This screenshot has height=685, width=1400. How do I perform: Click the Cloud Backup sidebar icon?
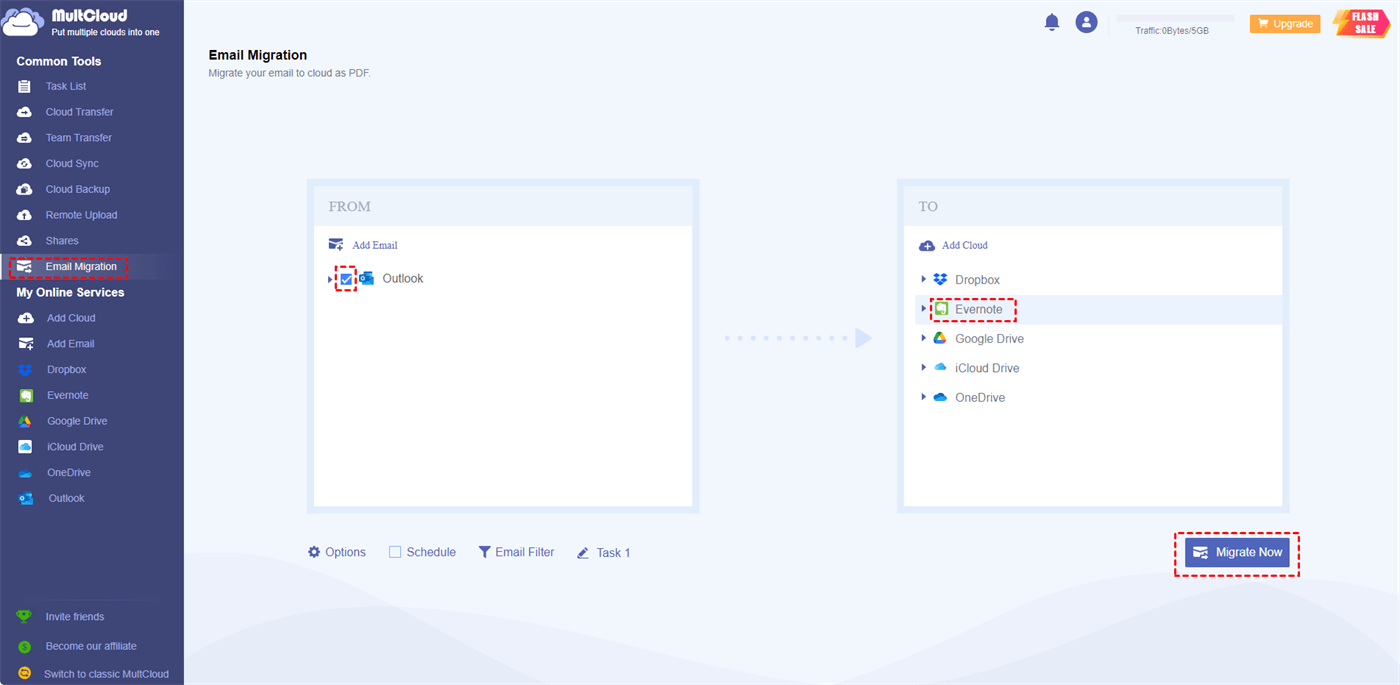click(25, 190)
